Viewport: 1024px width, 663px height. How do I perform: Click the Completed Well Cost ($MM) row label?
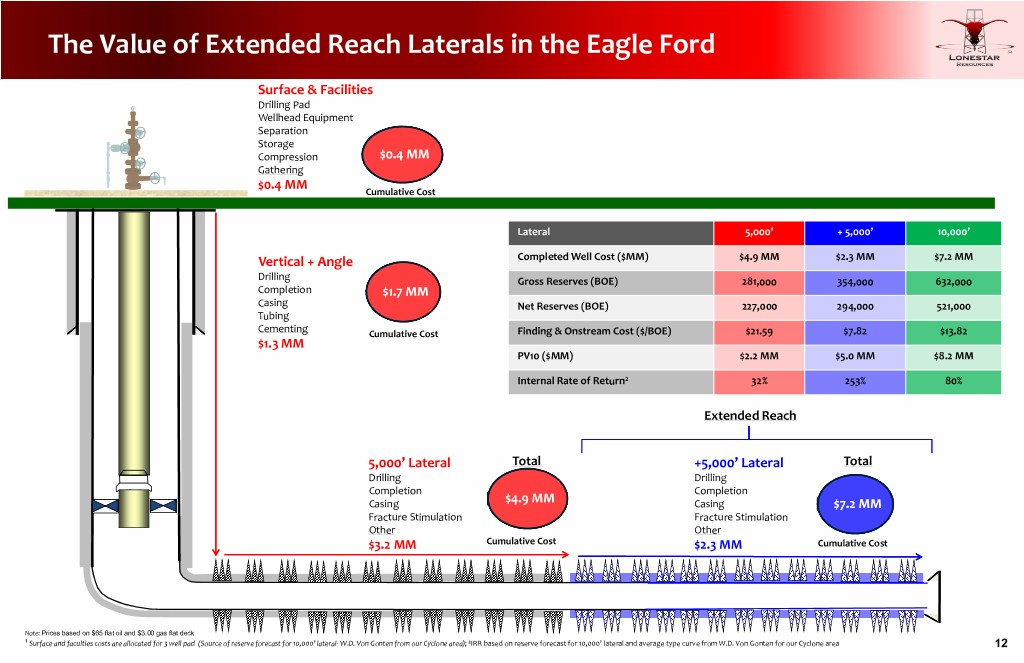pyautogui.click(x=583, y=257)
